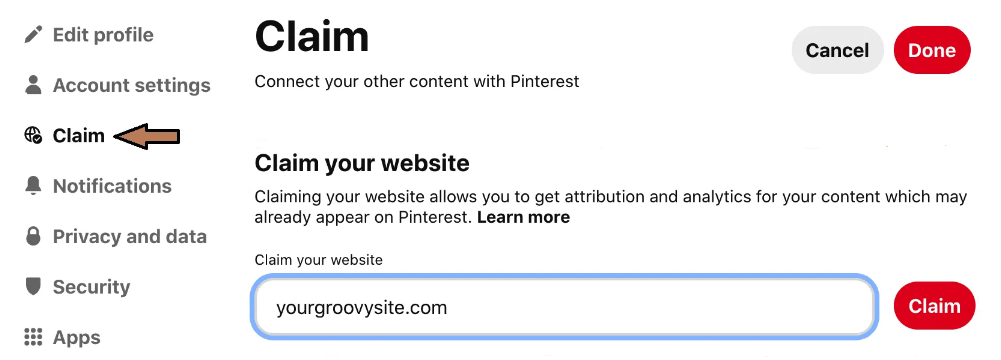This screenshot has height=360, width=1001.
Task: Follow the Learn more link
Action: (523, 217)
